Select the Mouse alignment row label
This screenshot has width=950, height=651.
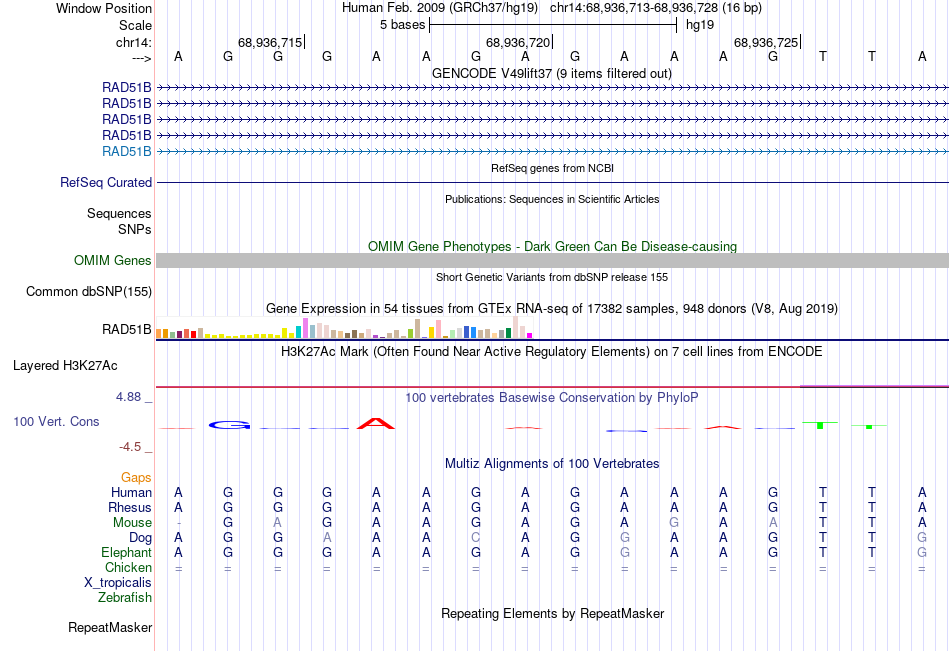[132, 522]
